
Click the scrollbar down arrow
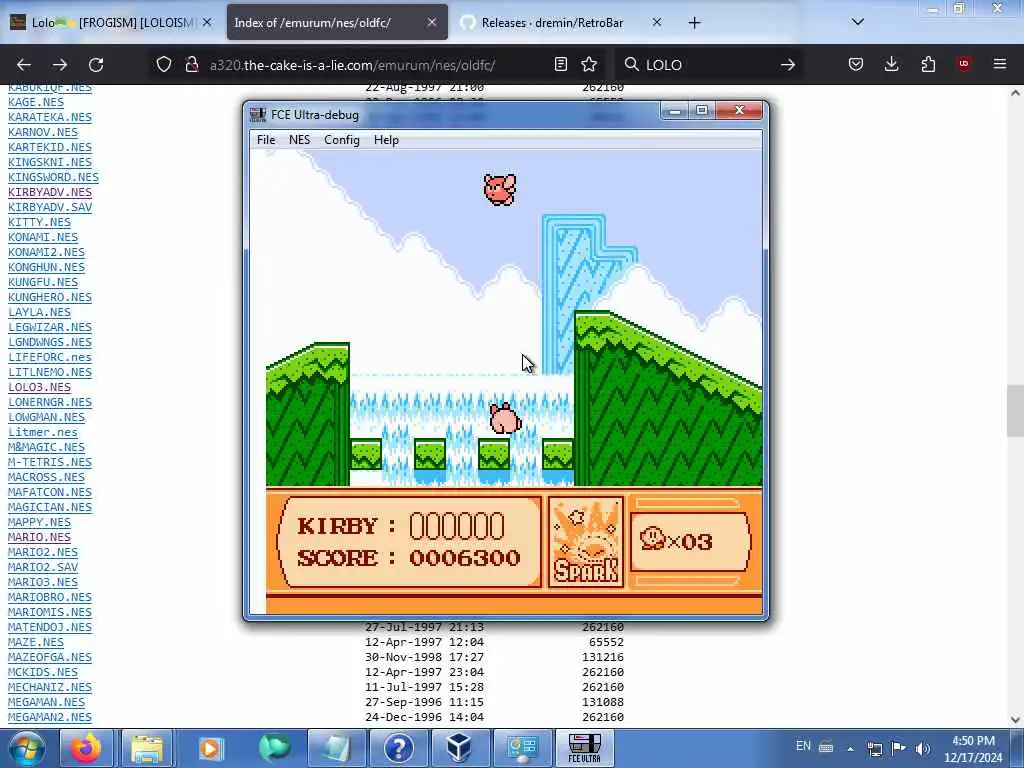pyautogui.click(x=1015, y=720)
